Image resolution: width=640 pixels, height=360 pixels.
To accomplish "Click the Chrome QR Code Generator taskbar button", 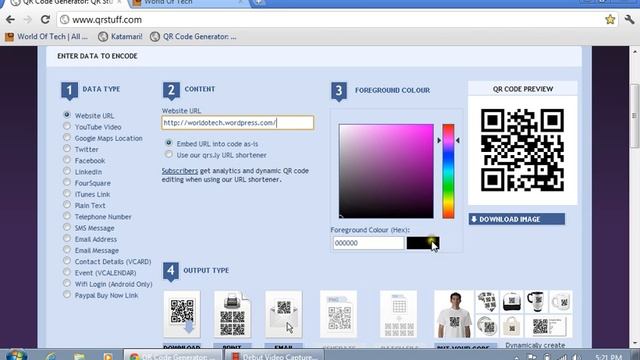I will pos(173,356).
